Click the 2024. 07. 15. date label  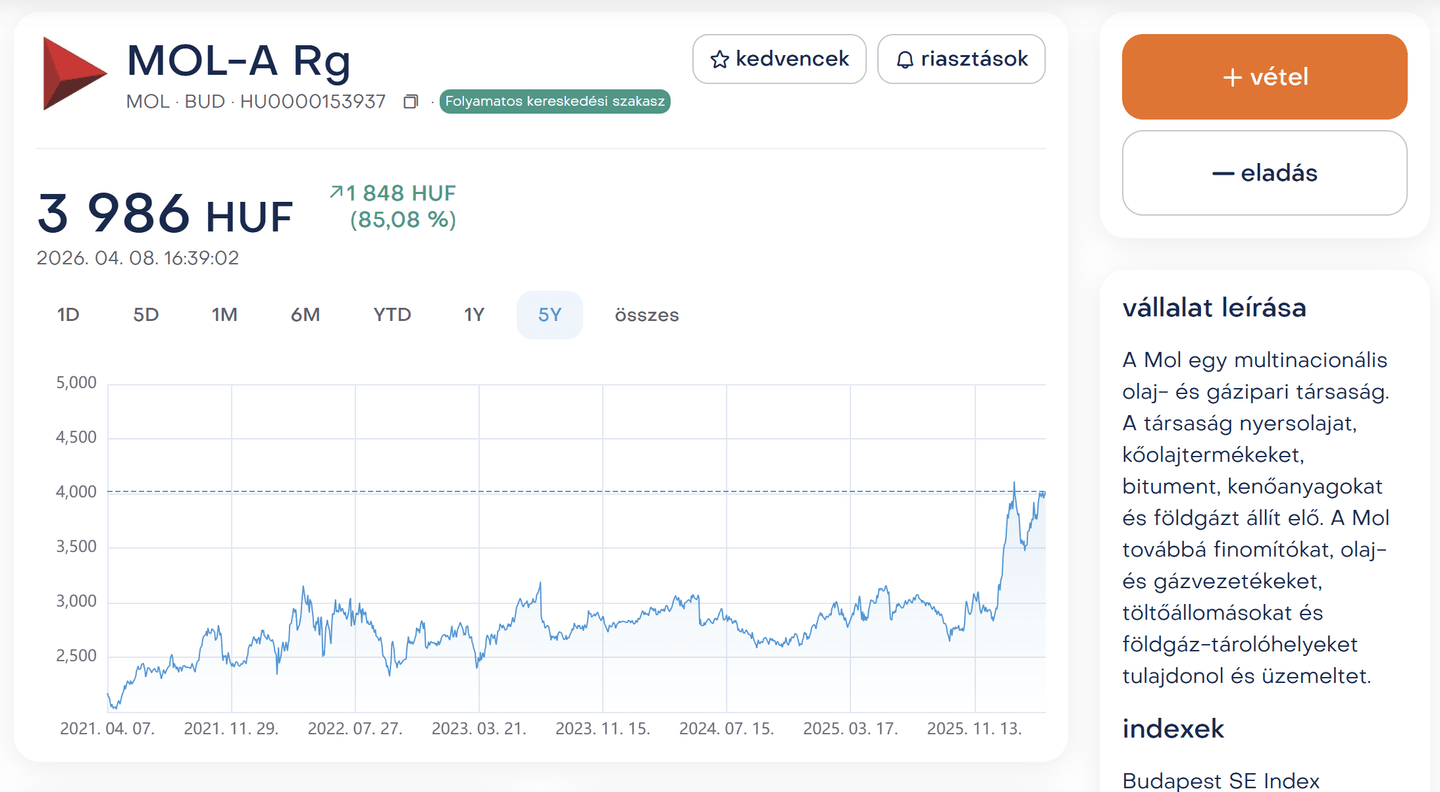[727, 729]
